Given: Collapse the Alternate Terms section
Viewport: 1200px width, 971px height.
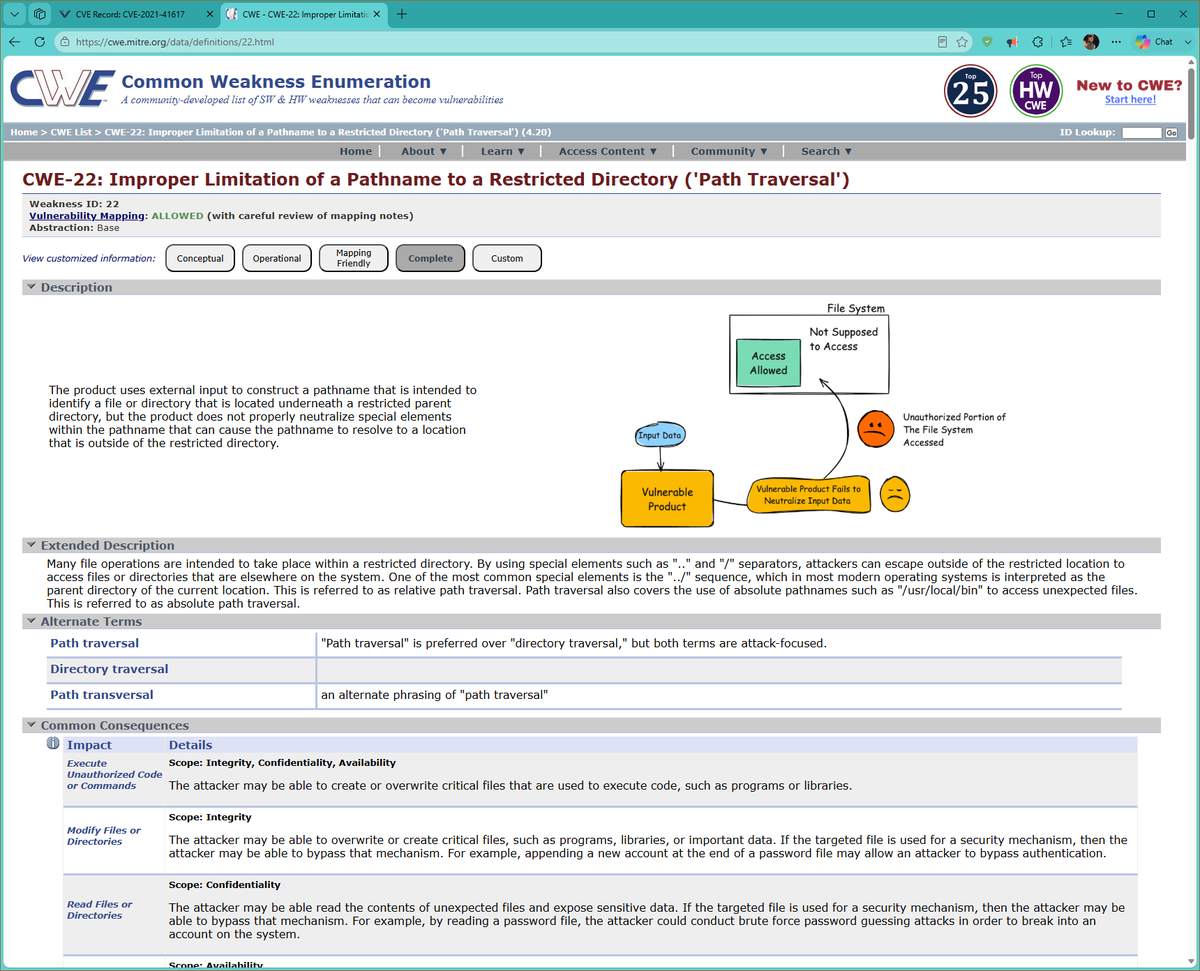Looking at the screenshot, I should pos(31,621).
